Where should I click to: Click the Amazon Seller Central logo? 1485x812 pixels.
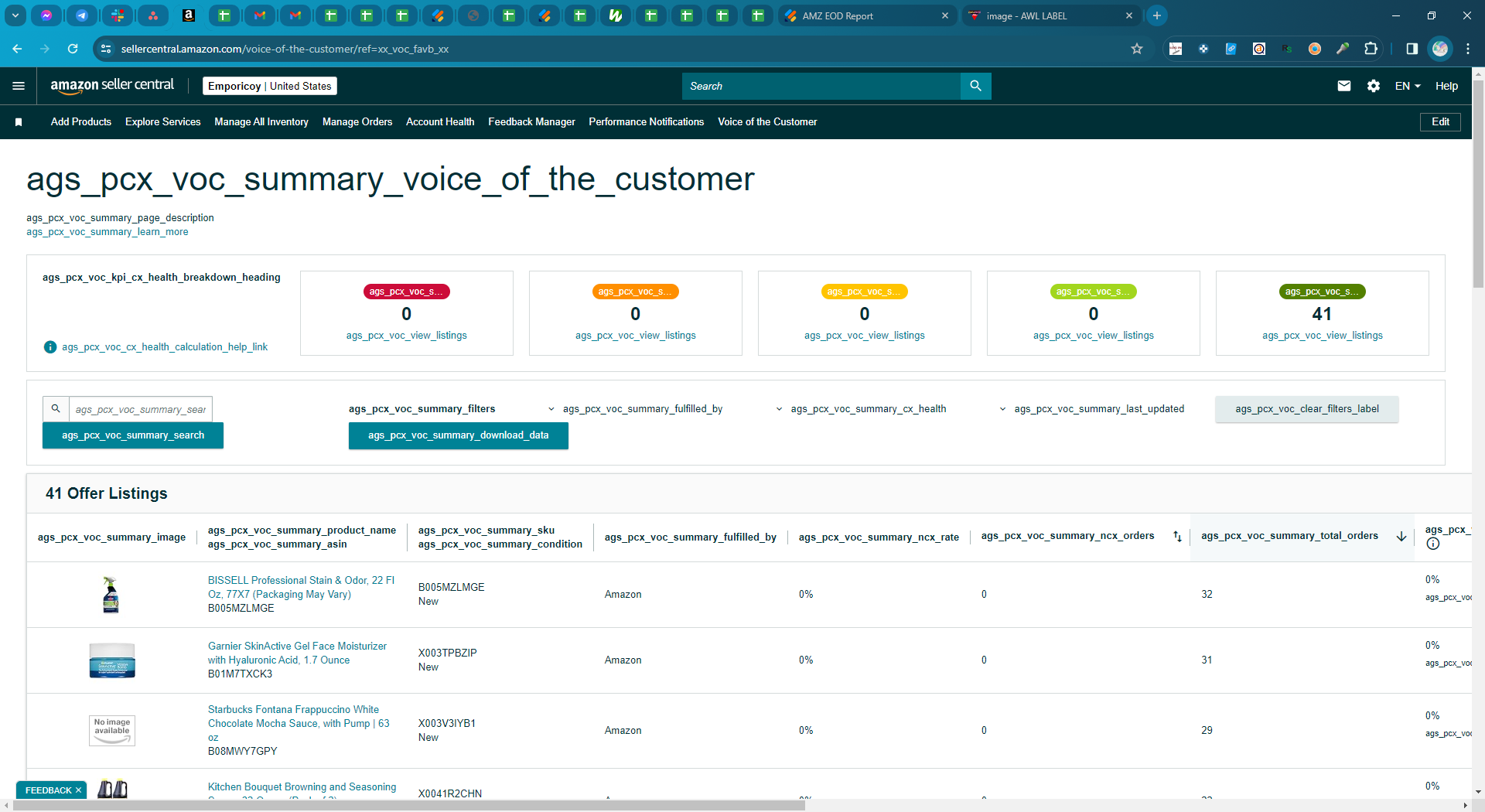coord(112,86)
